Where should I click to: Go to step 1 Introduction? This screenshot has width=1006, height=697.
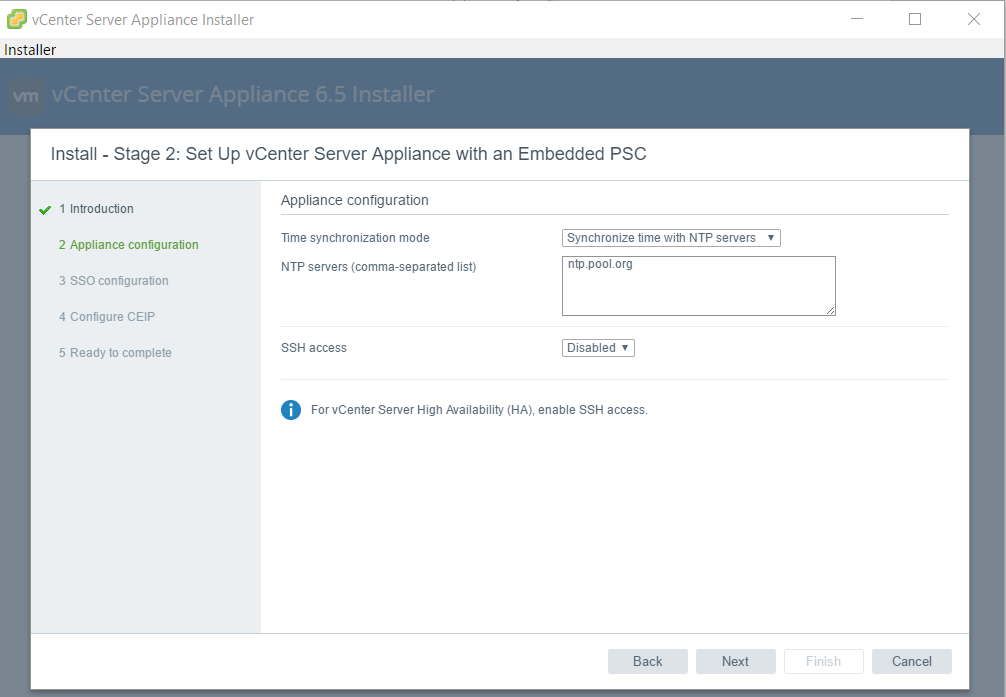point(96,209)
